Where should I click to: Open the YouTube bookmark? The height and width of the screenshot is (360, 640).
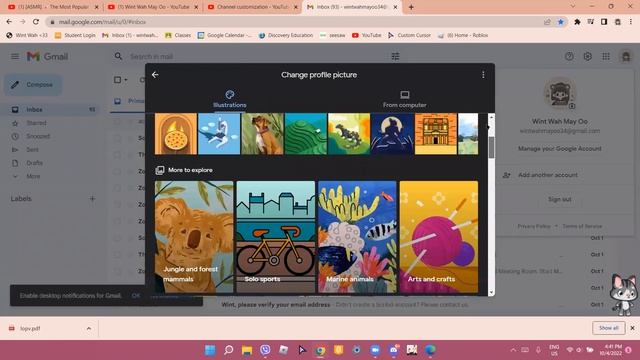(x=367, y=35)
